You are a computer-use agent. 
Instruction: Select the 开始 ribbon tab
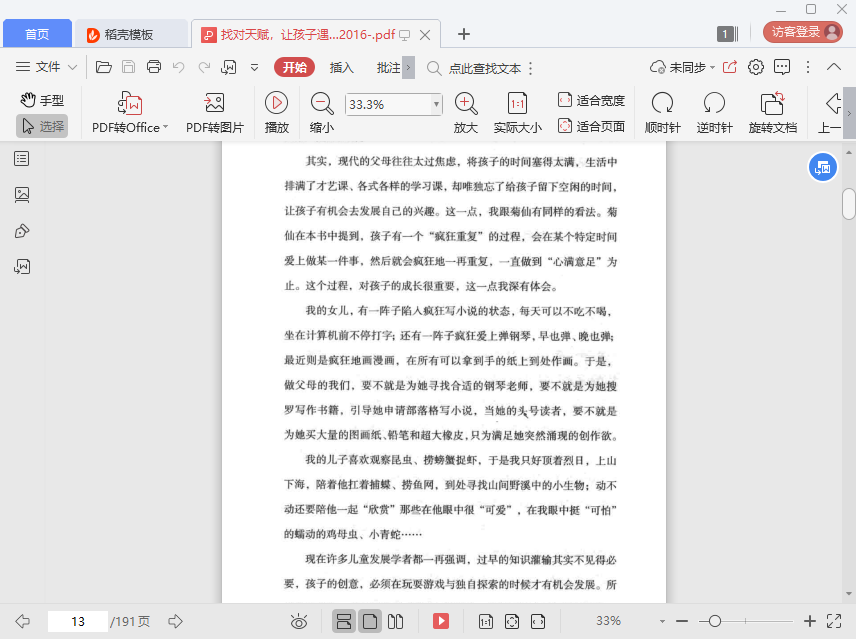[294, 67]
